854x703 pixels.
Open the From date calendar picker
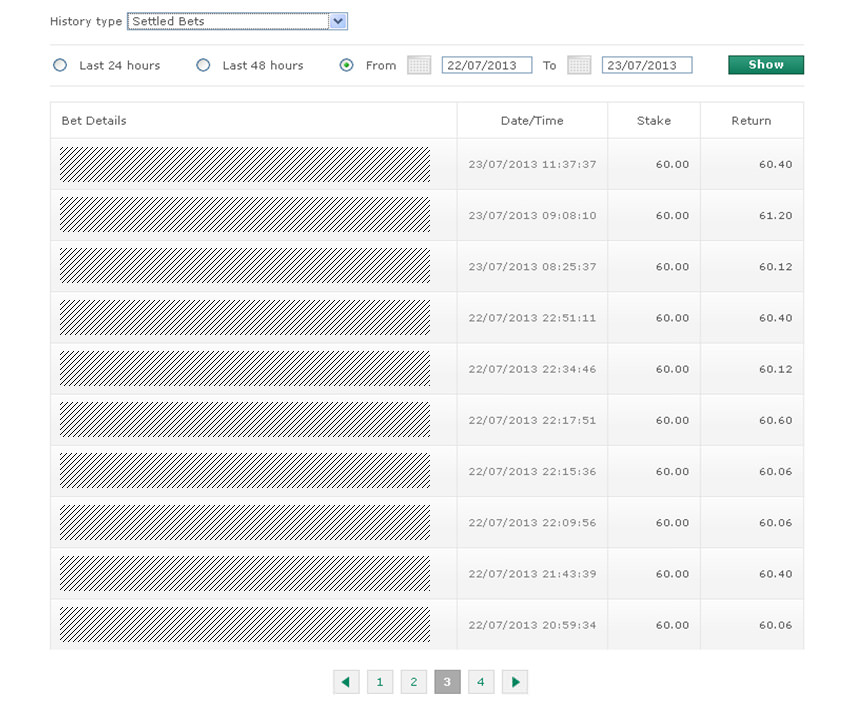point(419,65)
